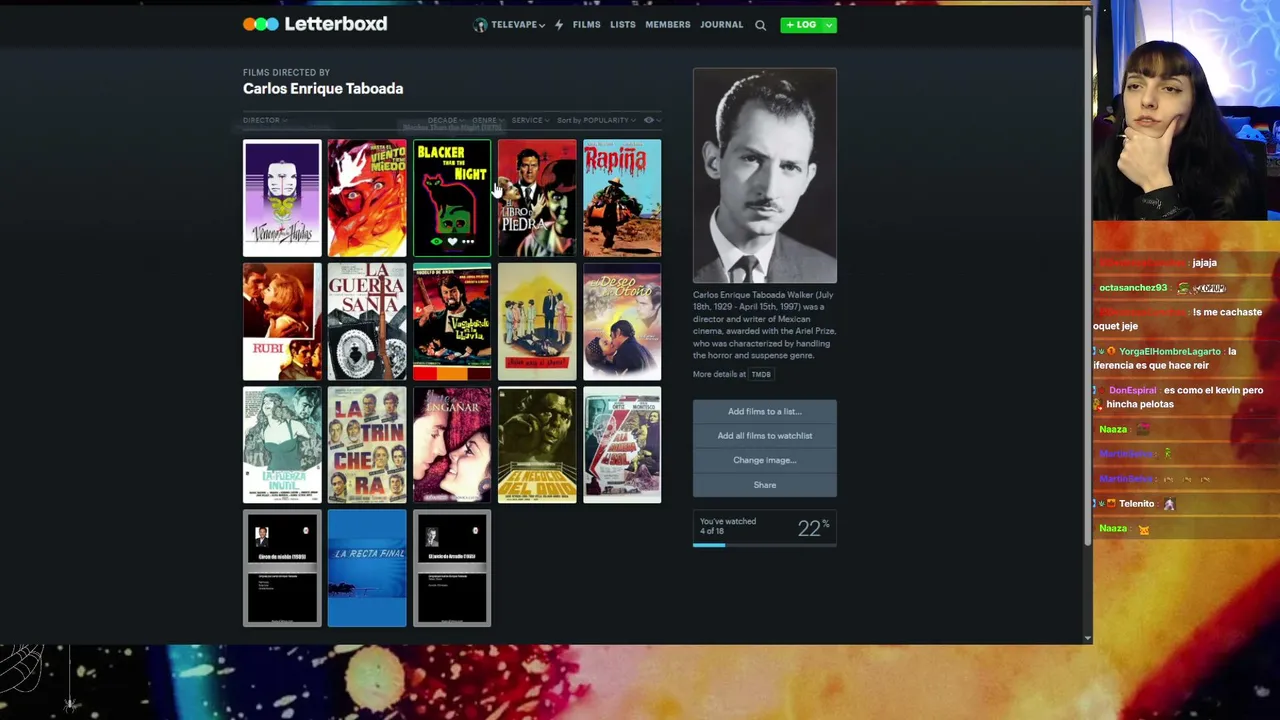The height and width of the screenshot is (720, 1280).
Task: Expand the Log button arrow menu
Action: click(829, 25)
